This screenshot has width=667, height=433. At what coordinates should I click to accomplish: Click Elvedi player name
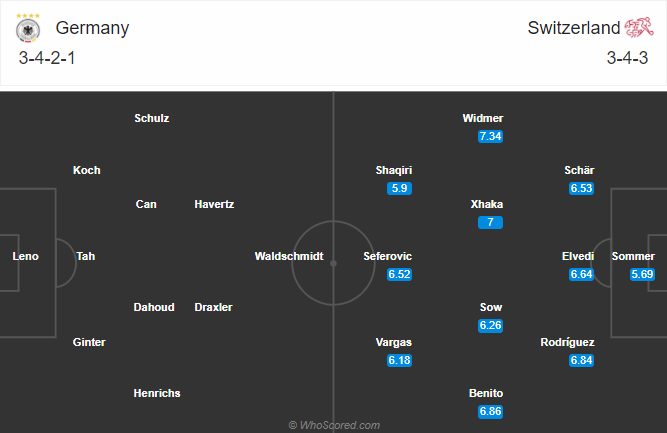pyautogui.click(x=578, y=256)
